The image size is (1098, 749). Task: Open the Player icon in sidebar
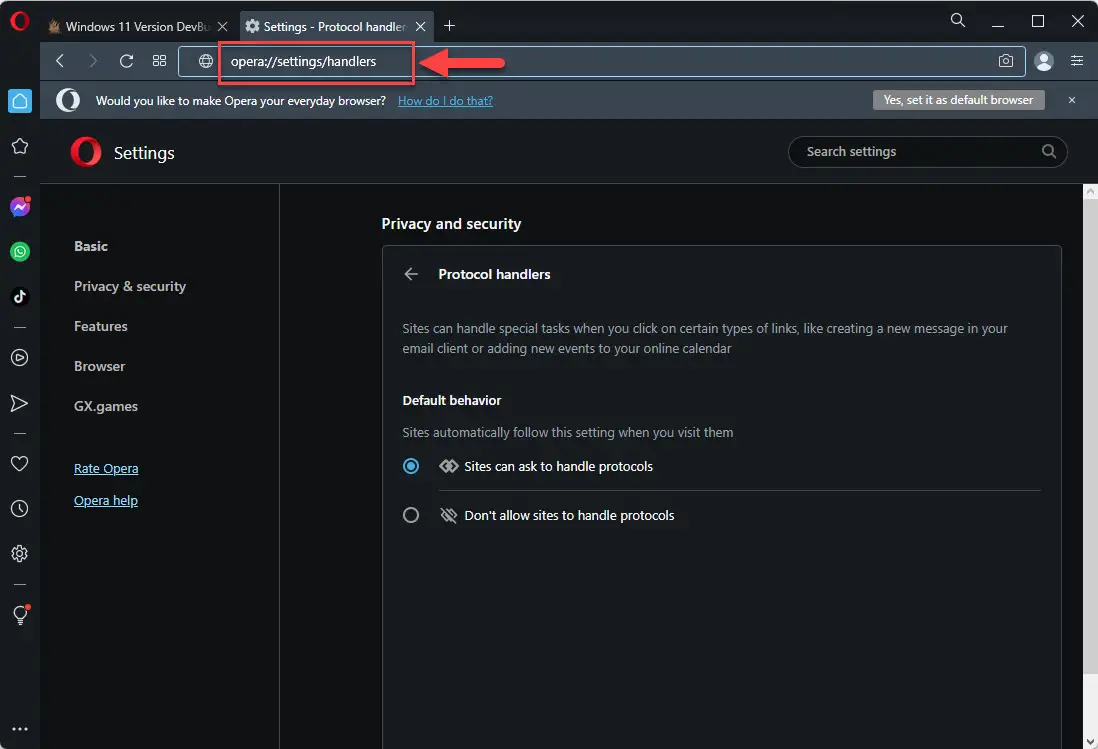[20, 358]
